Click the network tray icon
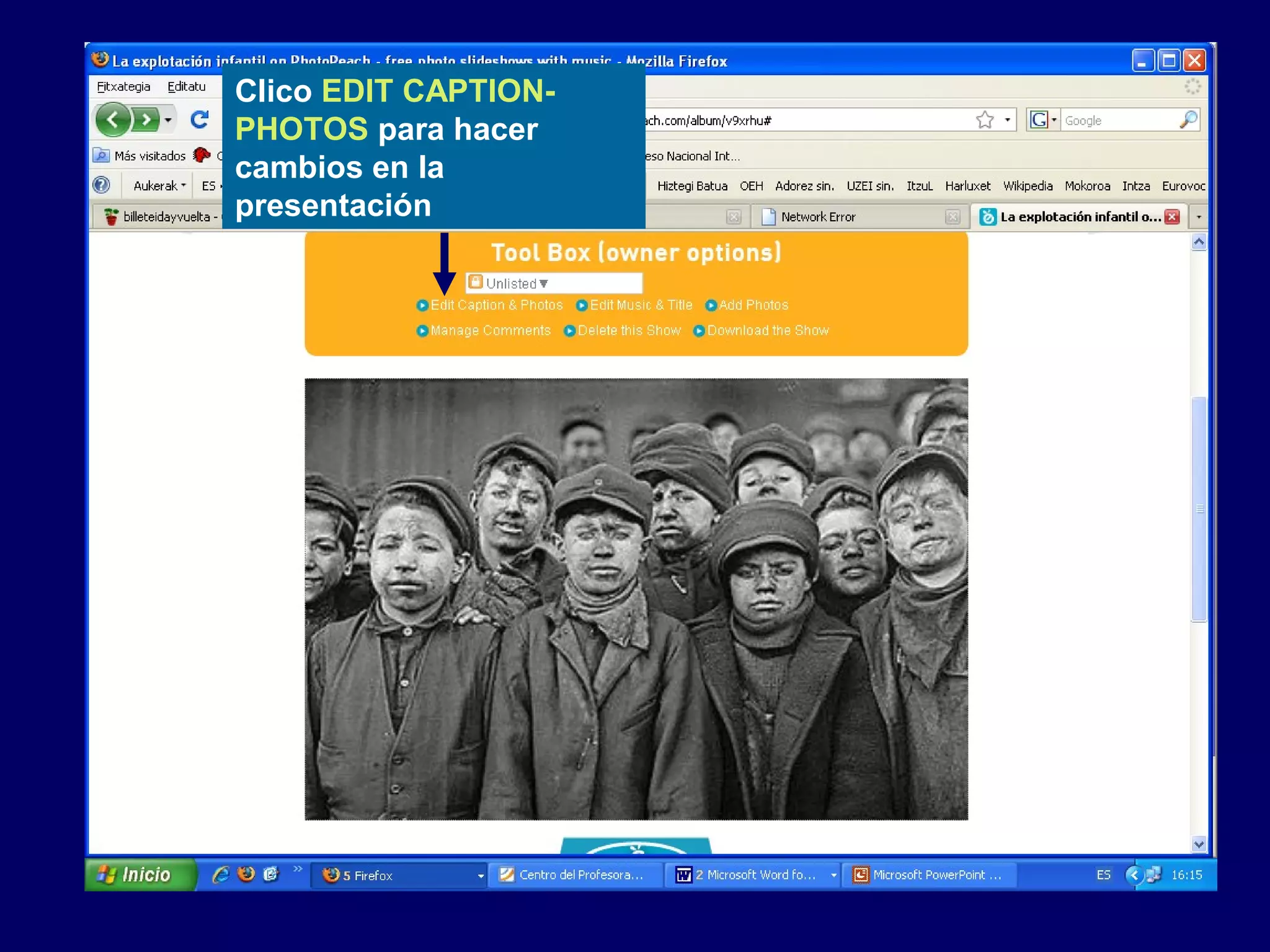The width and height of the screenshot is (1270, 952). click(1153, 875)
